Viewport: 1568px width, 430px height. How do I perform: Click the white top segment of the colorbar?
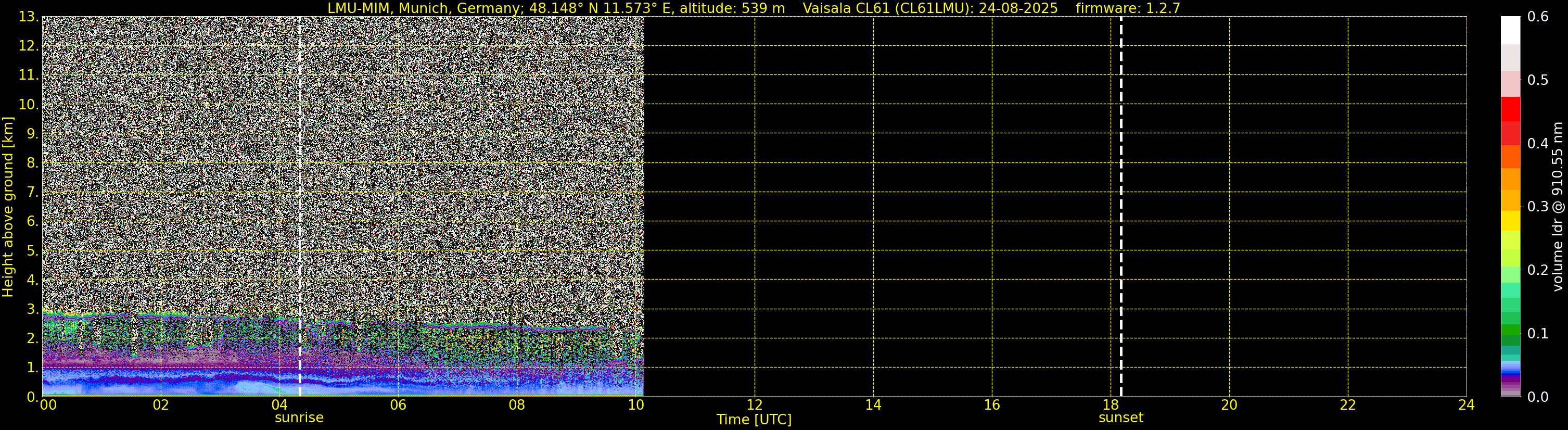coord(1510,30)
